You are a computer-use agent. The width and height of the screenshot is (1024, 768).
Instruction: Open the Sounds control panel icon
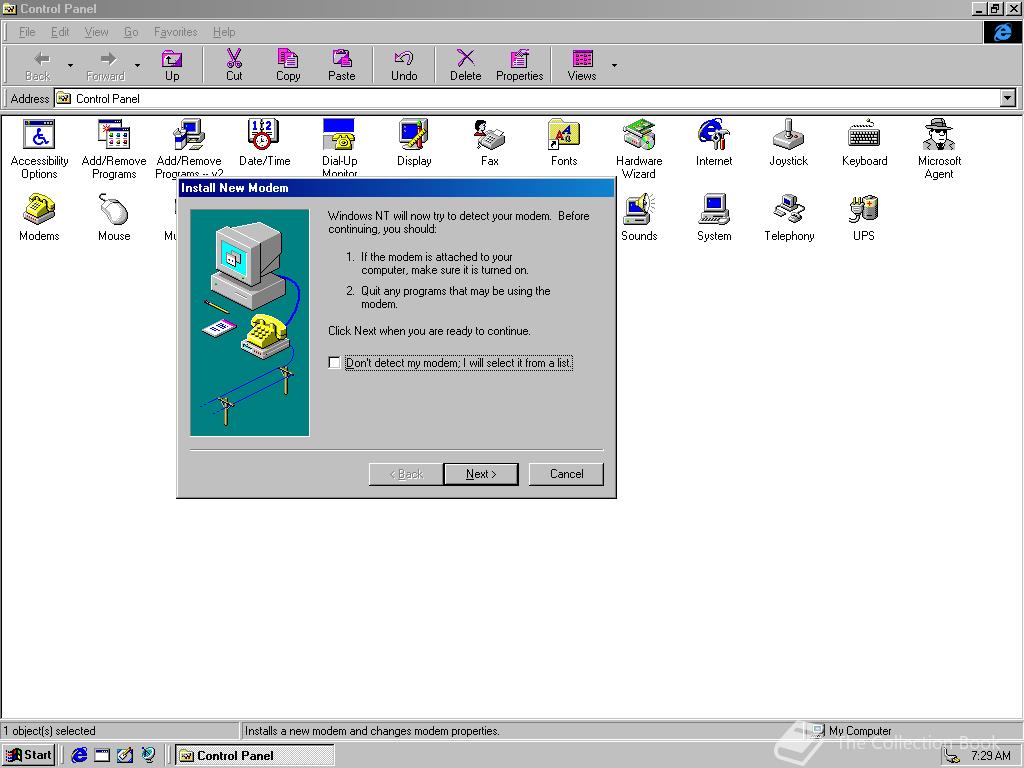(639, 217)
